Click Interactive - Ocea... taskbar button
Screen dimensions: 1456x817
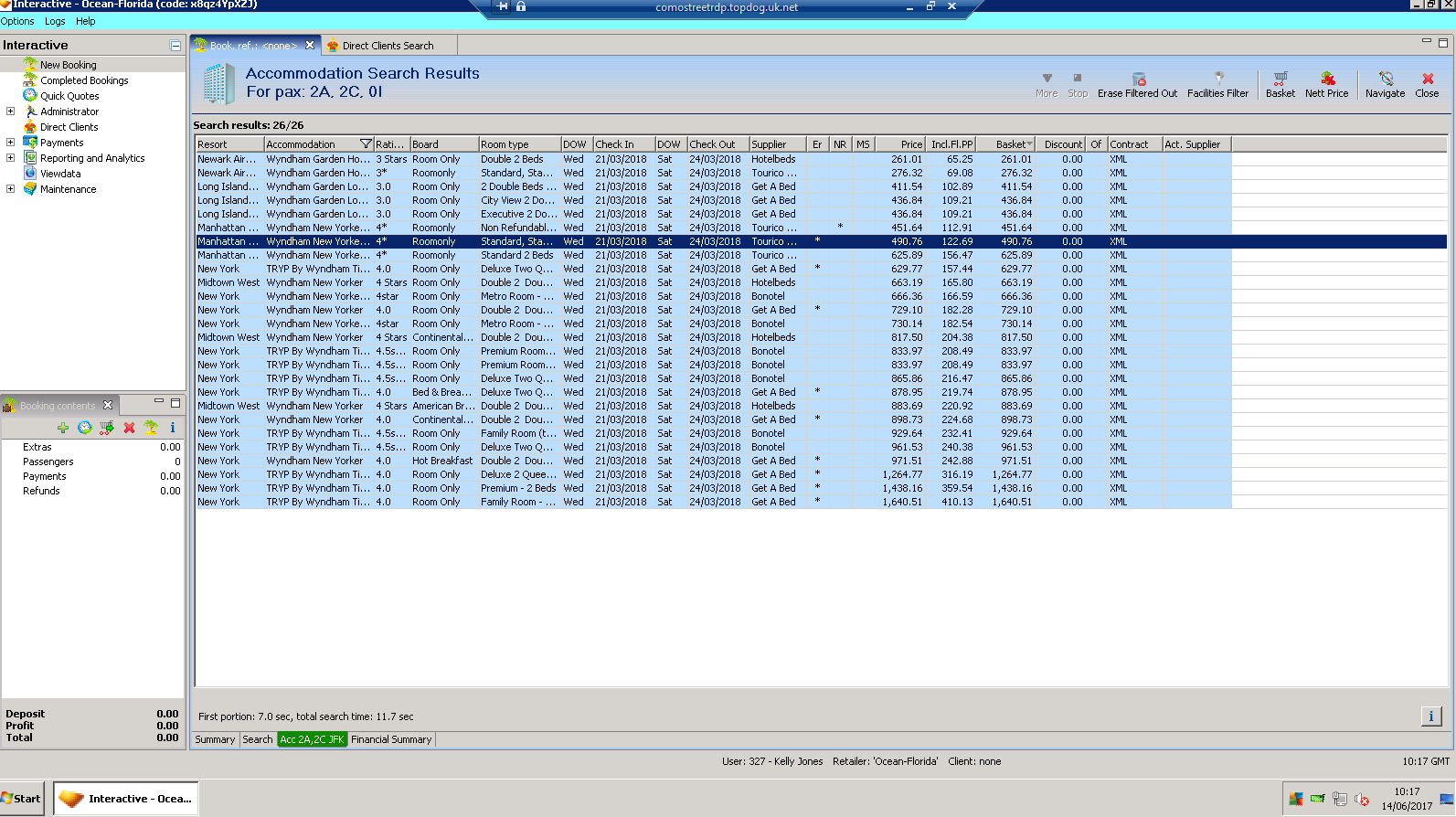click(x=125, y=799)
